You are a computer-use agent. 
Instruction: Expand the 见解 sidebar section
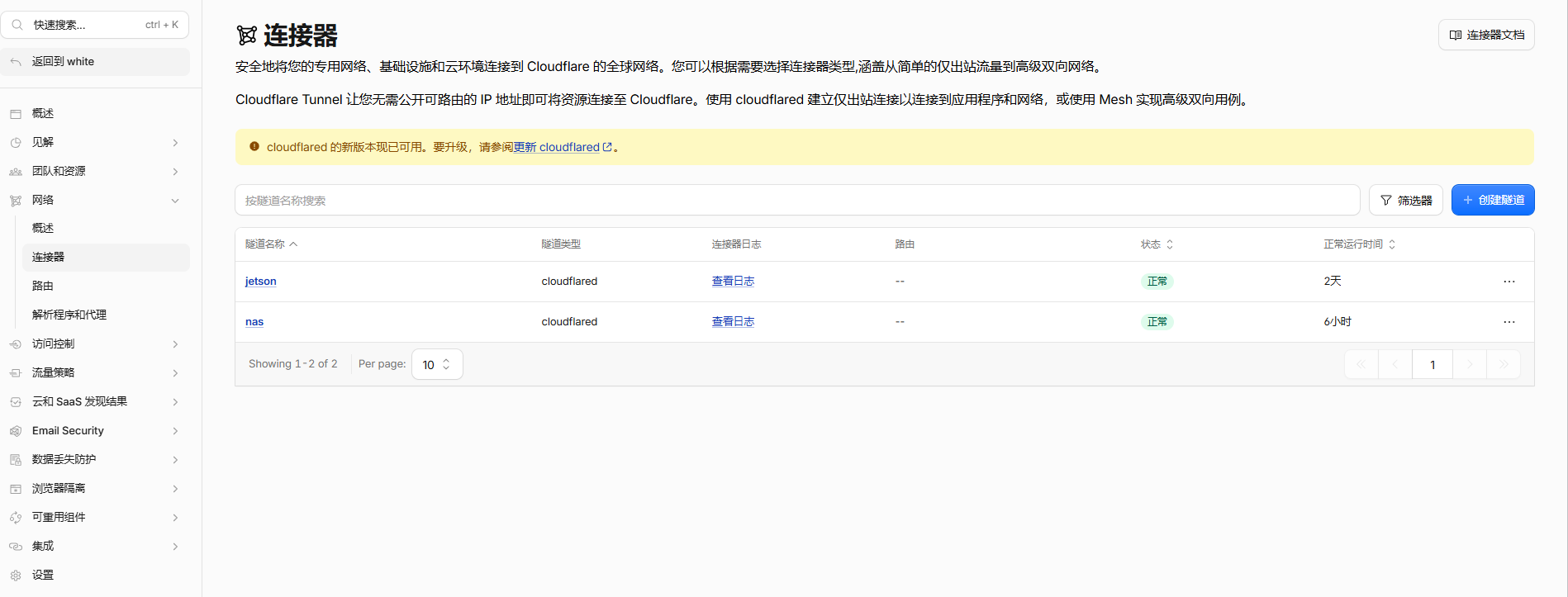tap(175, 143)
